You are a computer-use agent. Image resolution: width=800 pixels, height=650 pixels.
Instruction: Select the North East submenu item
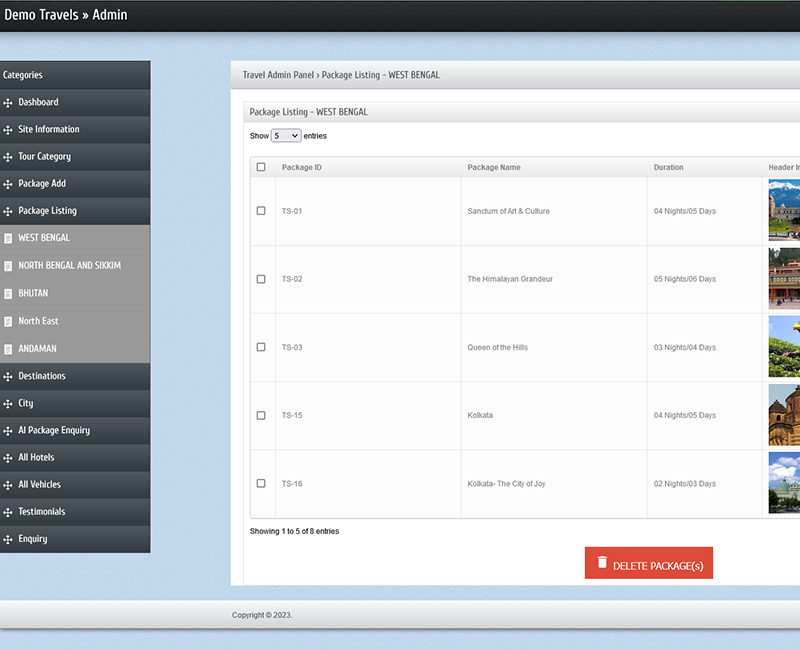point(38,321)
